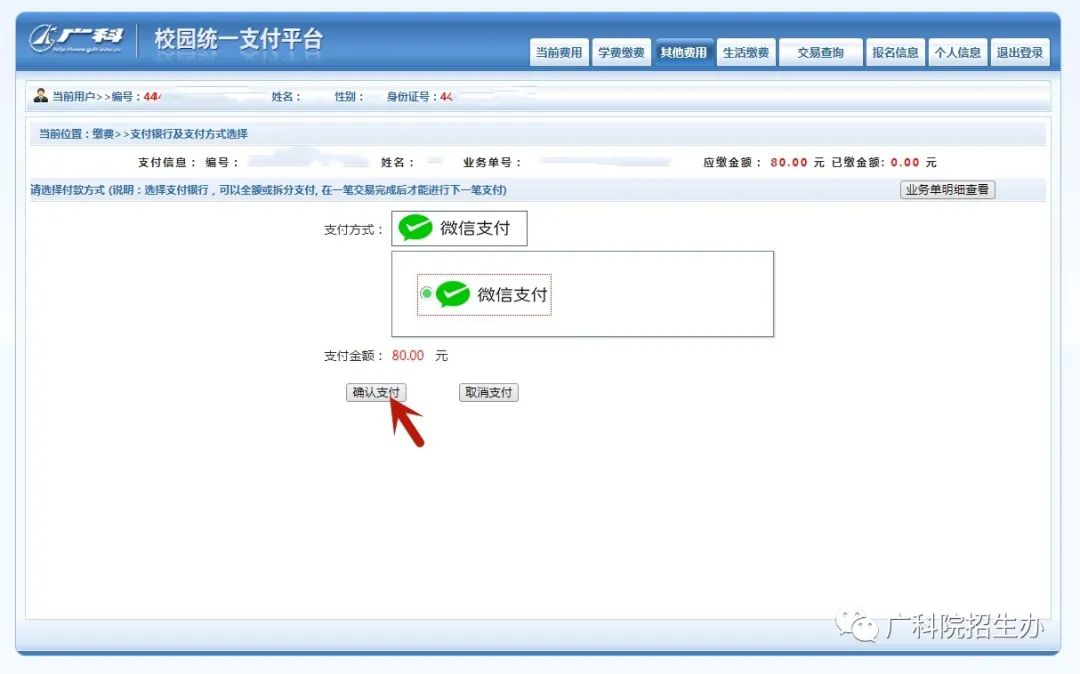The height and width of the screenshot is (674, 1080).
Task: Open the 交易查询 tab
Action: pyautogui.click(x=820, y=53)
